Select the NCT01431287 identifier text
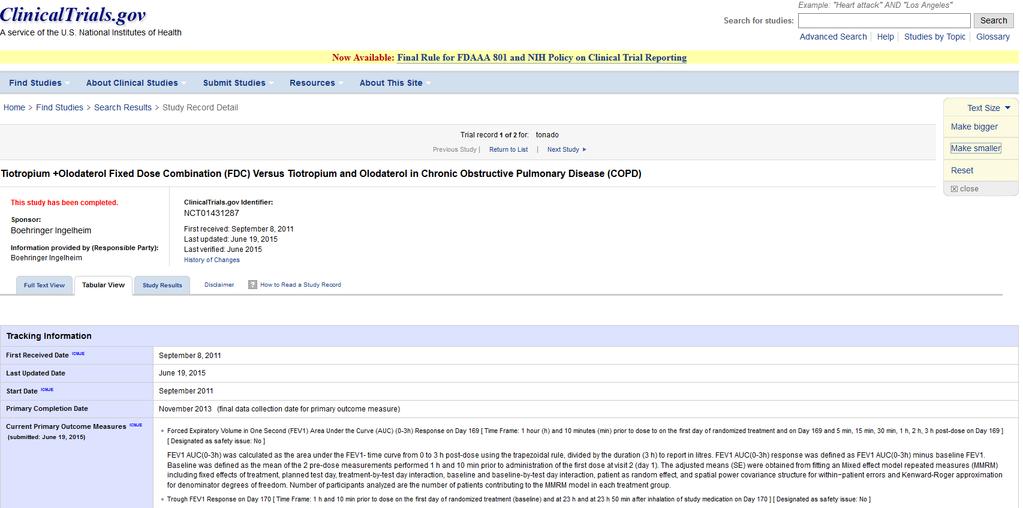This screenshot has height=508, width=1023. tap(211, 213)
